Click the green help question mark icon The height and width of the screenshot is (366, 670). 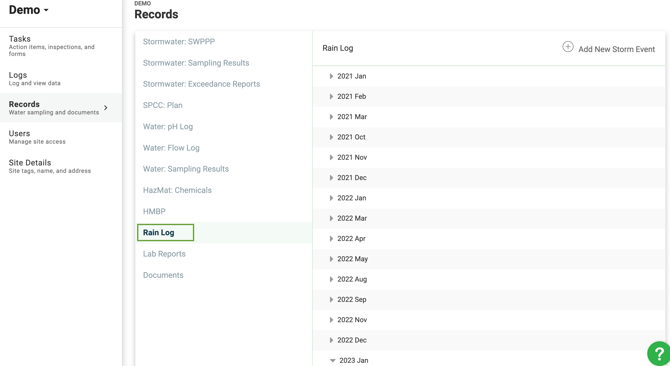click(x=659, y=353)
